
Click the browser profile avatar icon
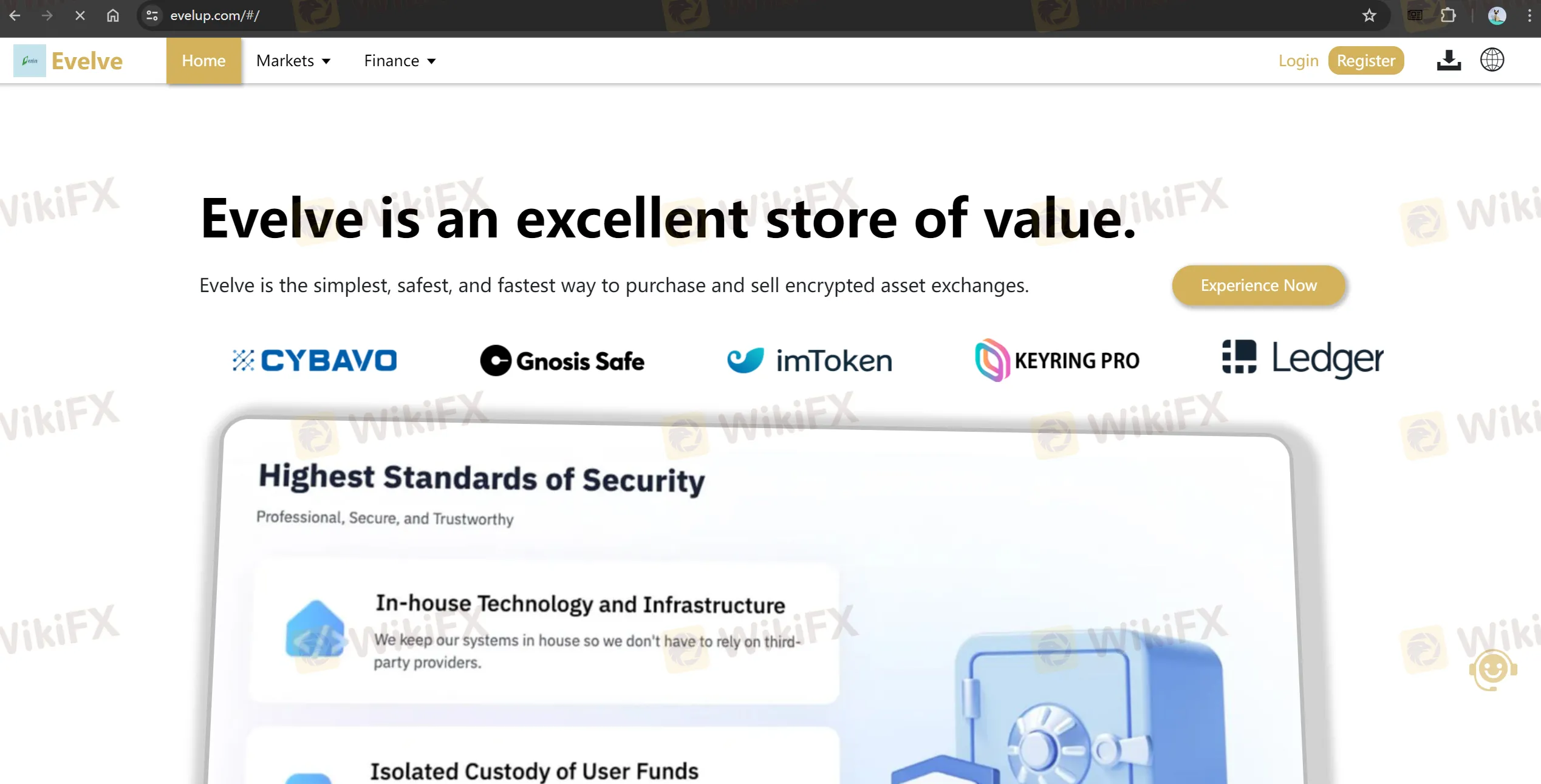pyautogui.click(x=1497, y=16)
